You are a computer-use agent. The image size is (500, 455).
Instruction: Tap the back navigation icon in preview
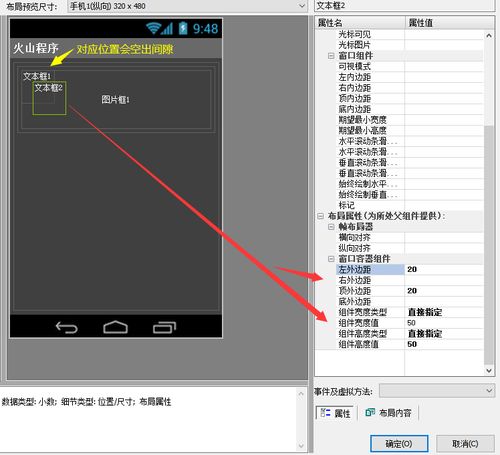pos(67,327)
